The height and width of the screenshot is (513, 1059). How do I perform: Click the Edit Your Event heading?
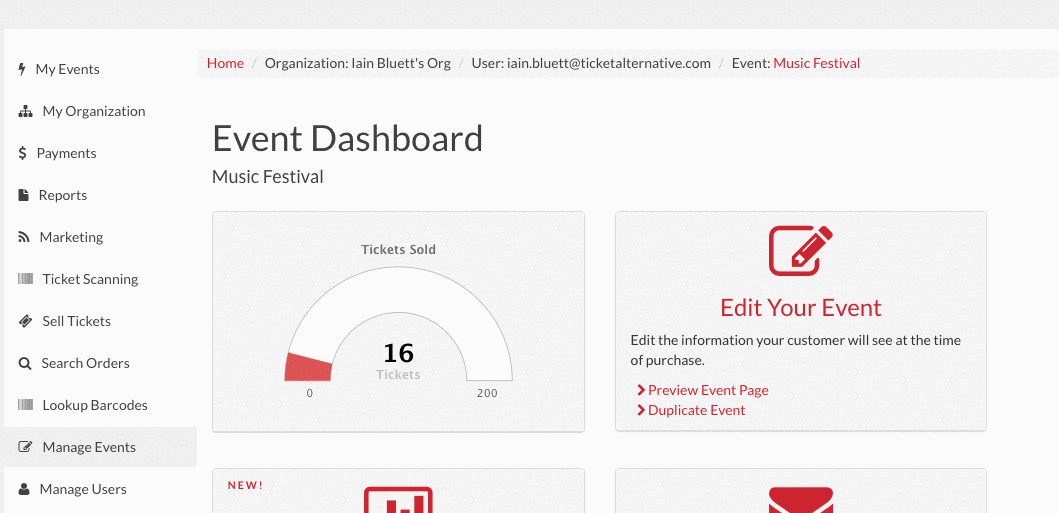(801, 308)
